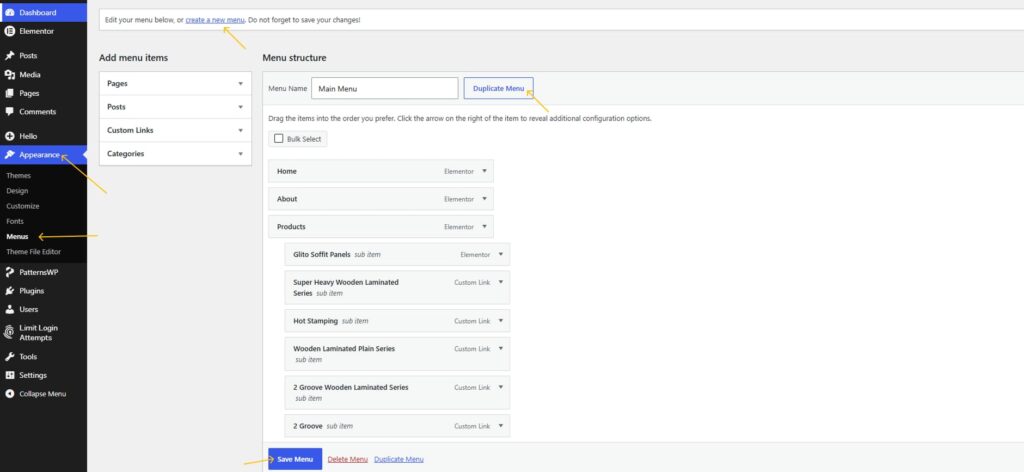
Task: Expand Wooden Laminated Plain Series arrow
Action: tap(501, 348)
